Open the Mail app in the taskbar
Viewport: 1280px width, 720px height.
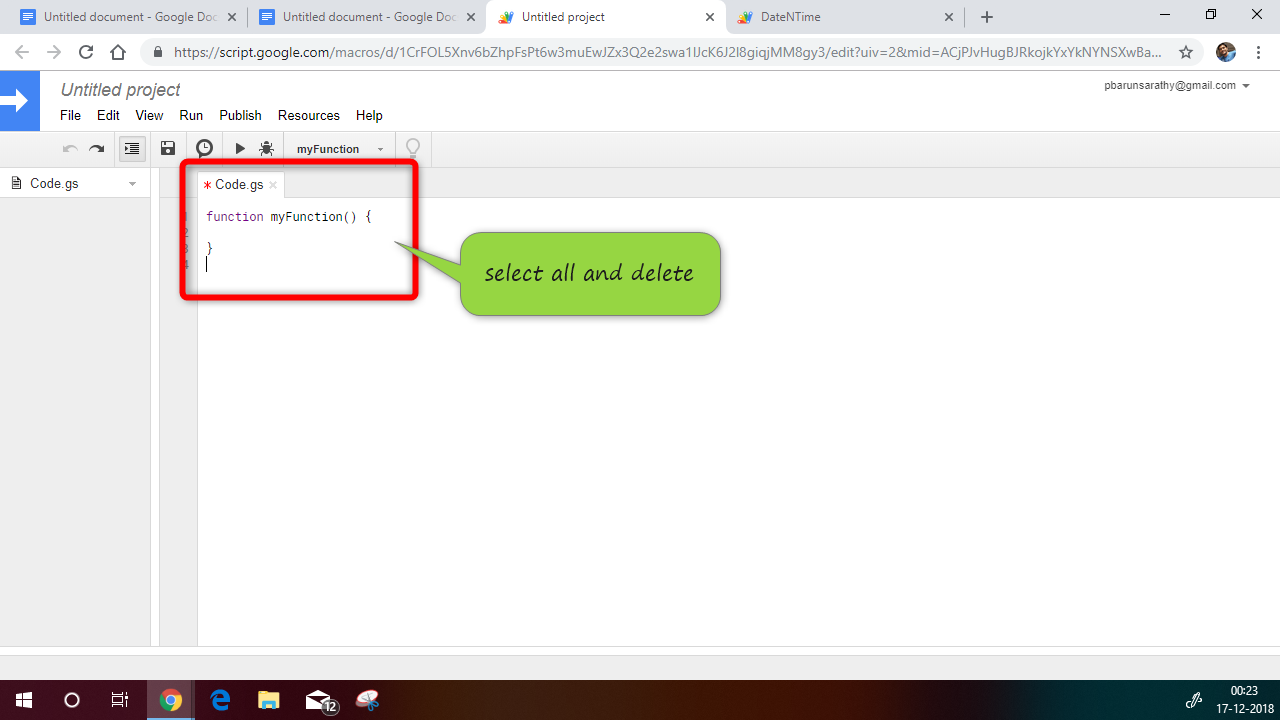click(320, 701)
